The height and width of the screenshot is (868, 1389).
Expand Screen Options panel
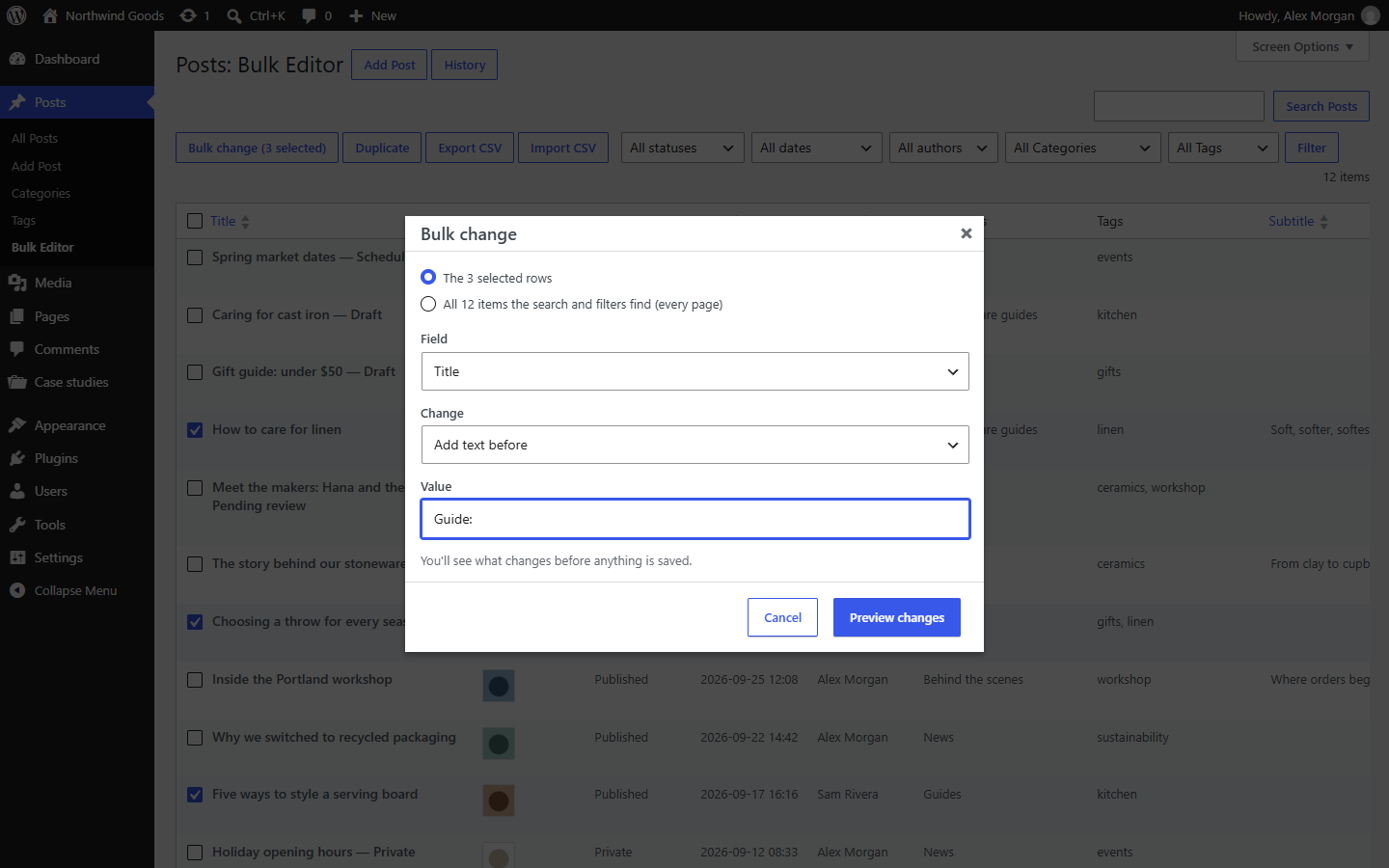click(x=1302, y=46)
